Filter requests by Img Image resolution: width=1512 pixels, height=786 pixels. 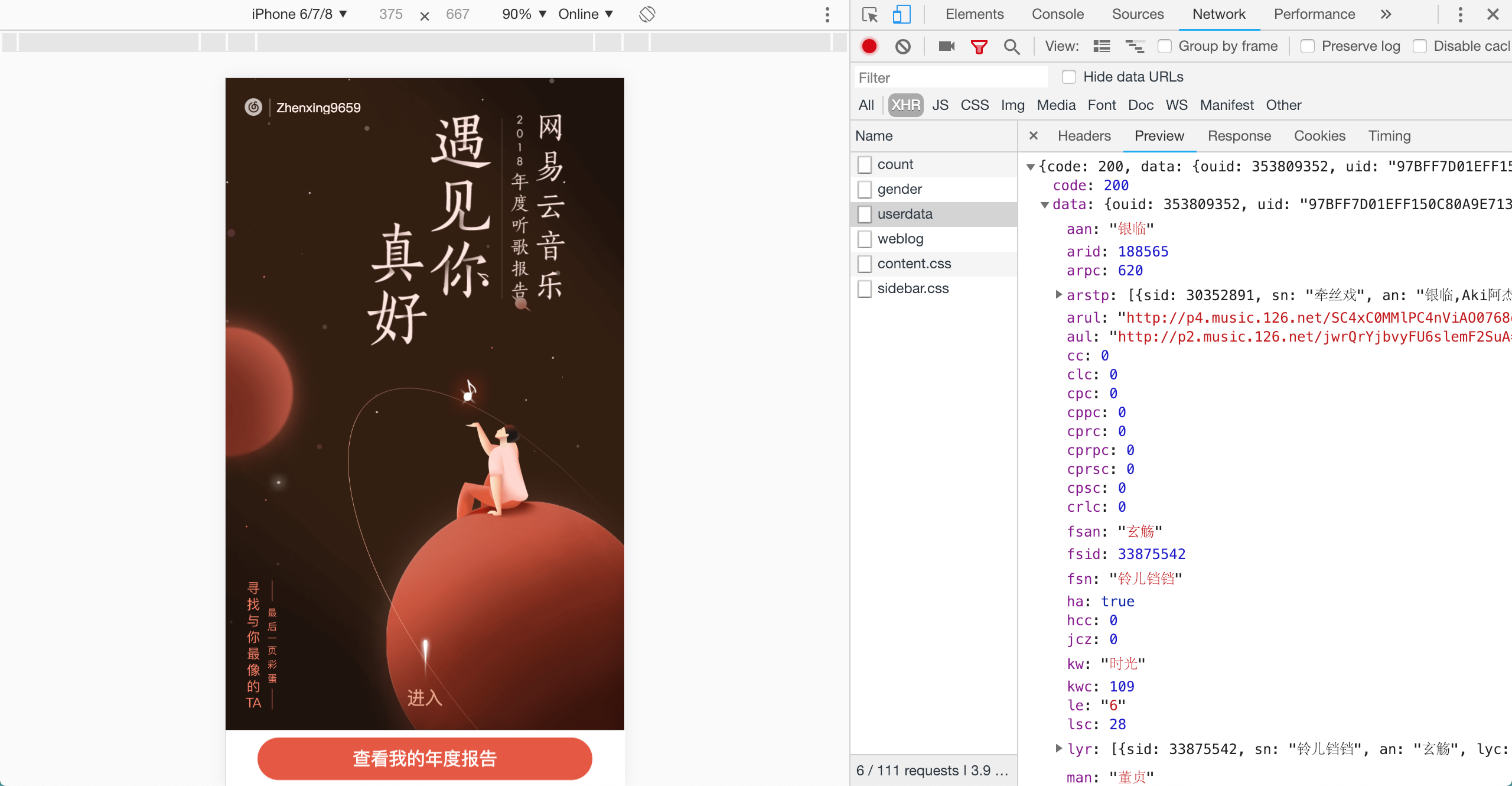click(x=1012, y=105)
